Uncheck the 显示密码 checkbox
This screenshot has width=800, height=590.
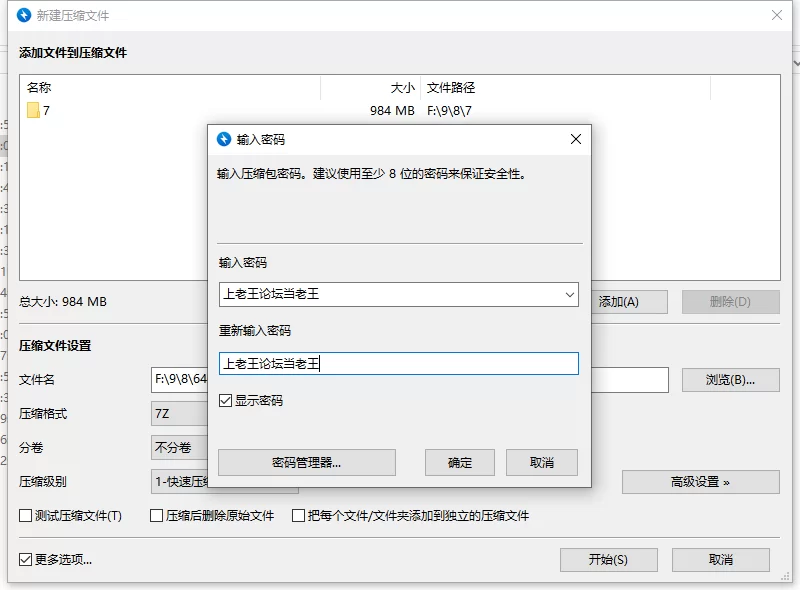pos(226,400)
